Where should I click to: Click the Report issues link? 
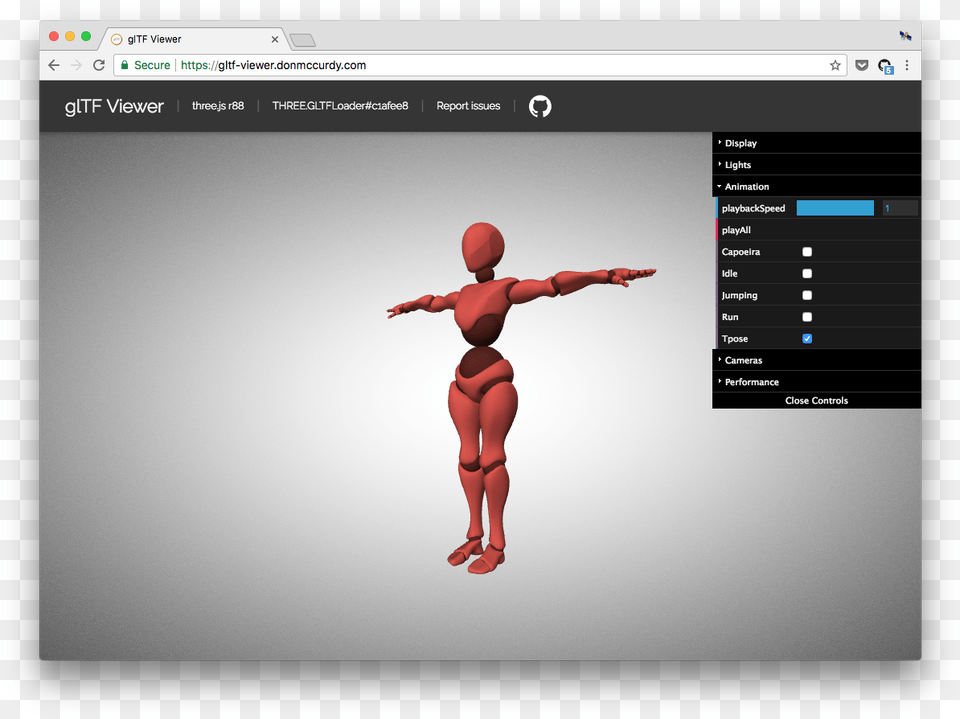tap(468, 106)
